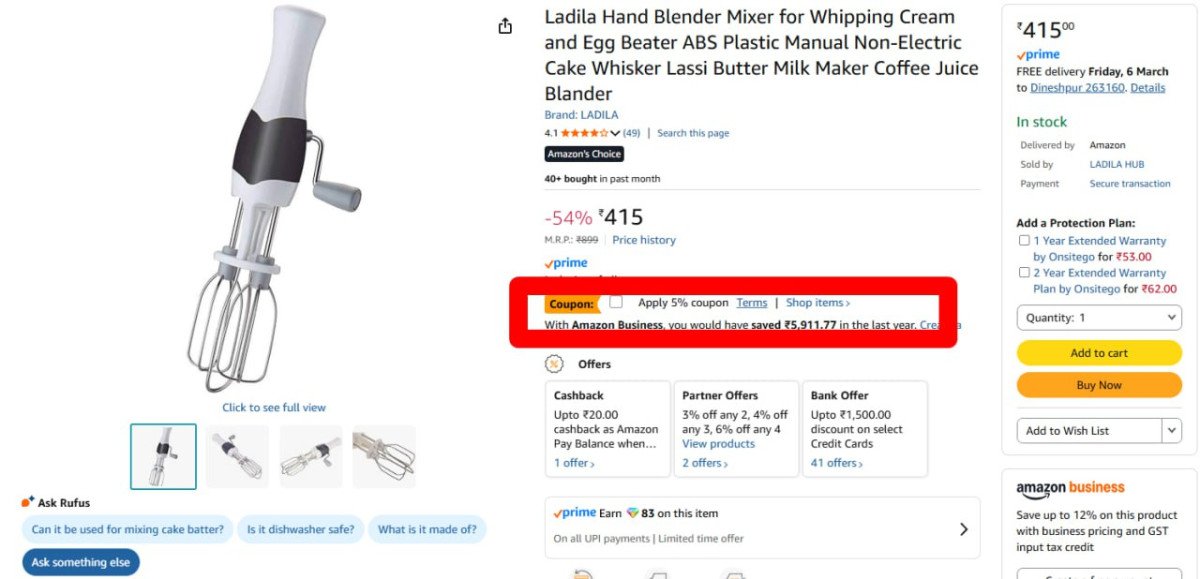
Task: Expand the Add to Wish List arrow
Action: pyautogui.click(x=1171, y=430)
